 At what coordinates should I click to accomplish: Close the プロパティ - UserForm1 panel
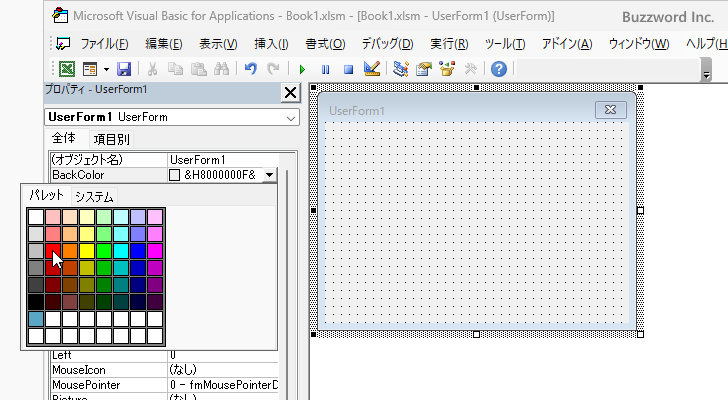pyautogui.click(x=291, y=93)
